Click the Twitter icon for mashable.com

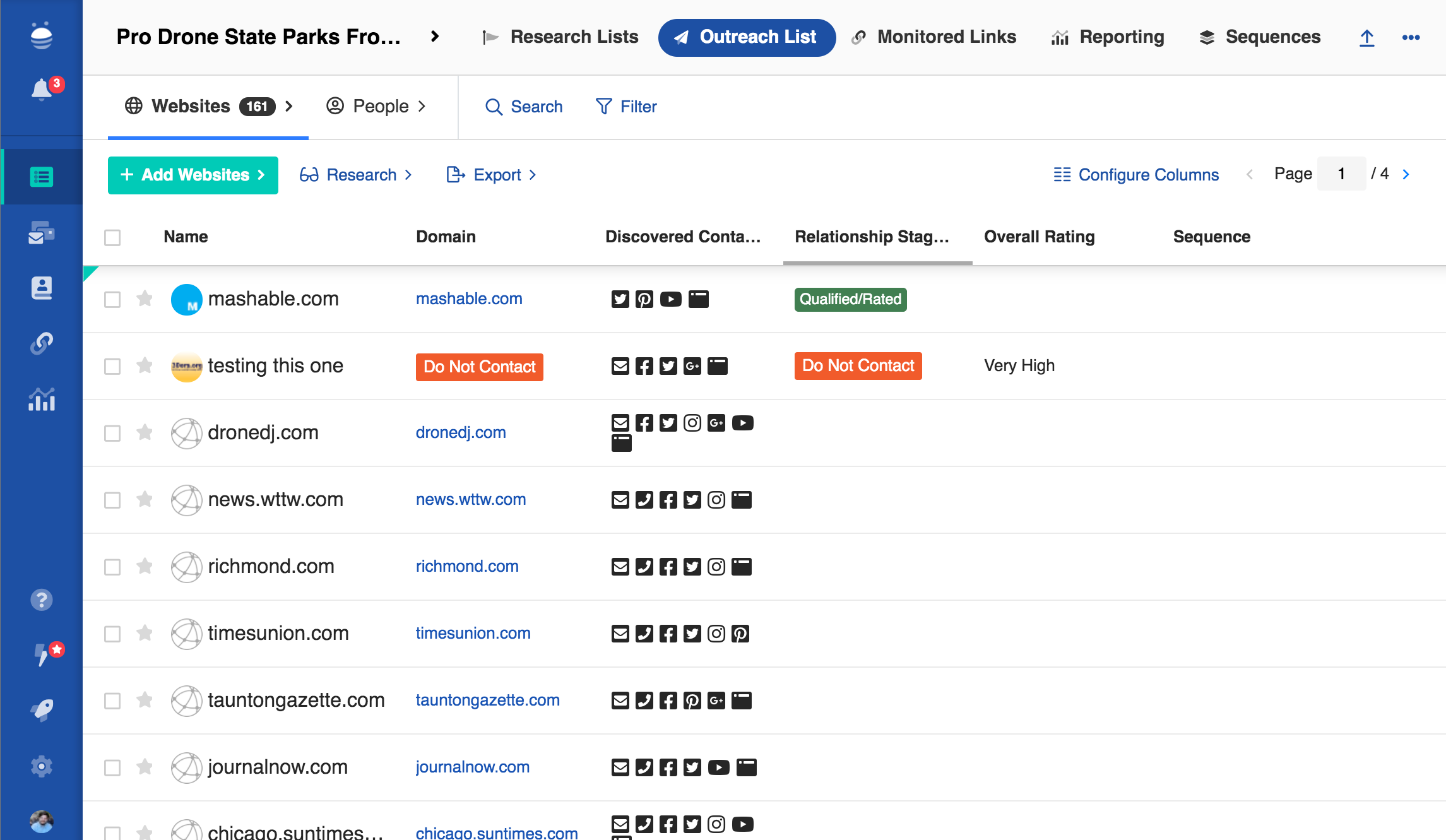click(620, 299)
